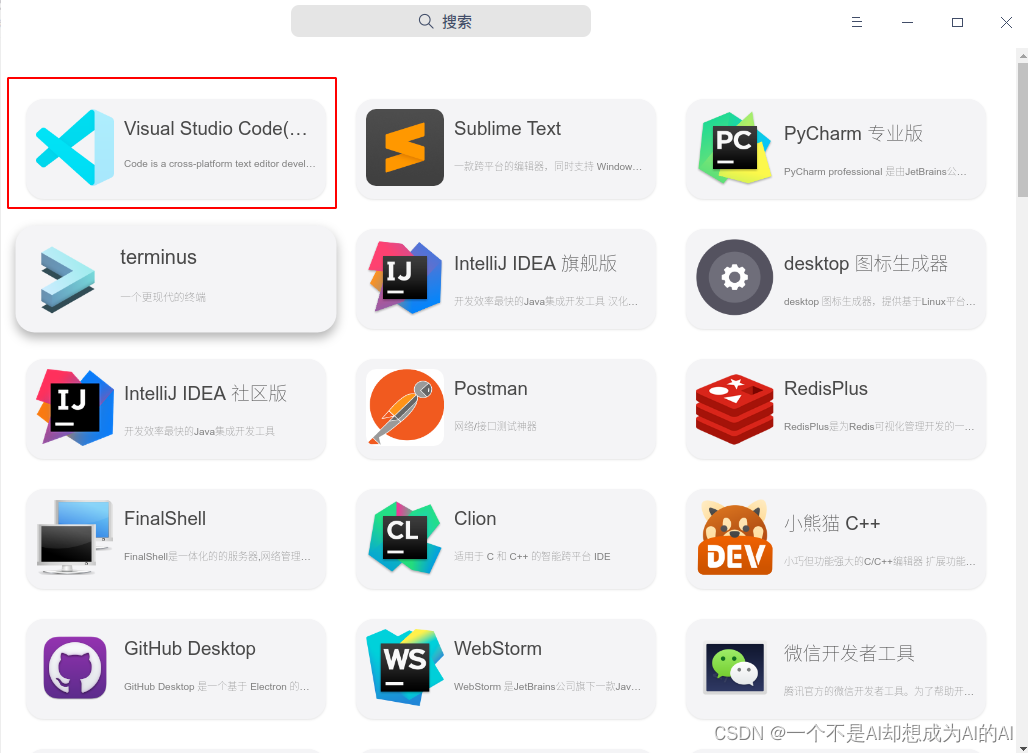The height and width of the screenshot is (753, 1028).
Task: Select the Postman title text
Action: point(490,389)
